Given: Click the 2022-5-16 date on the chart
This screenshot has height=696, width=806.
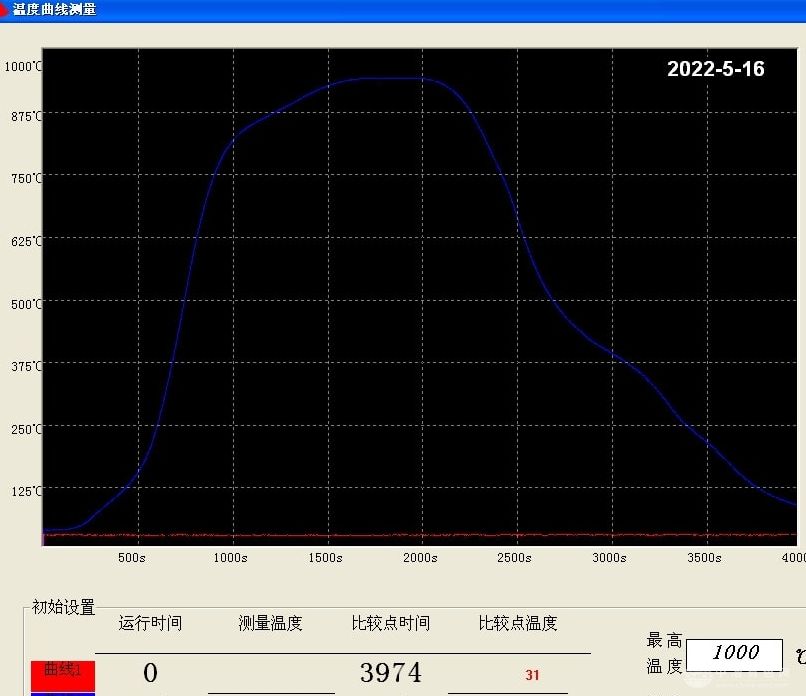Looking at the screenshot, I should (716, 69).
